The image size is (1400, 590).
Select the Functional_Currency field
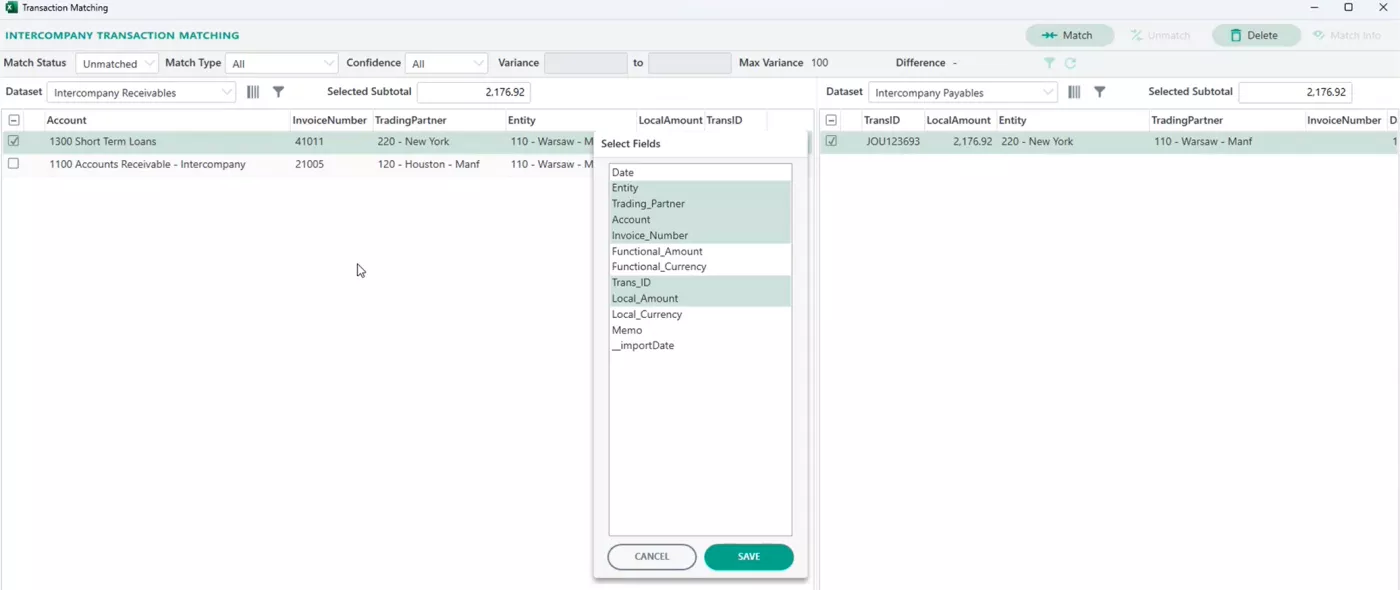point(700,267)
